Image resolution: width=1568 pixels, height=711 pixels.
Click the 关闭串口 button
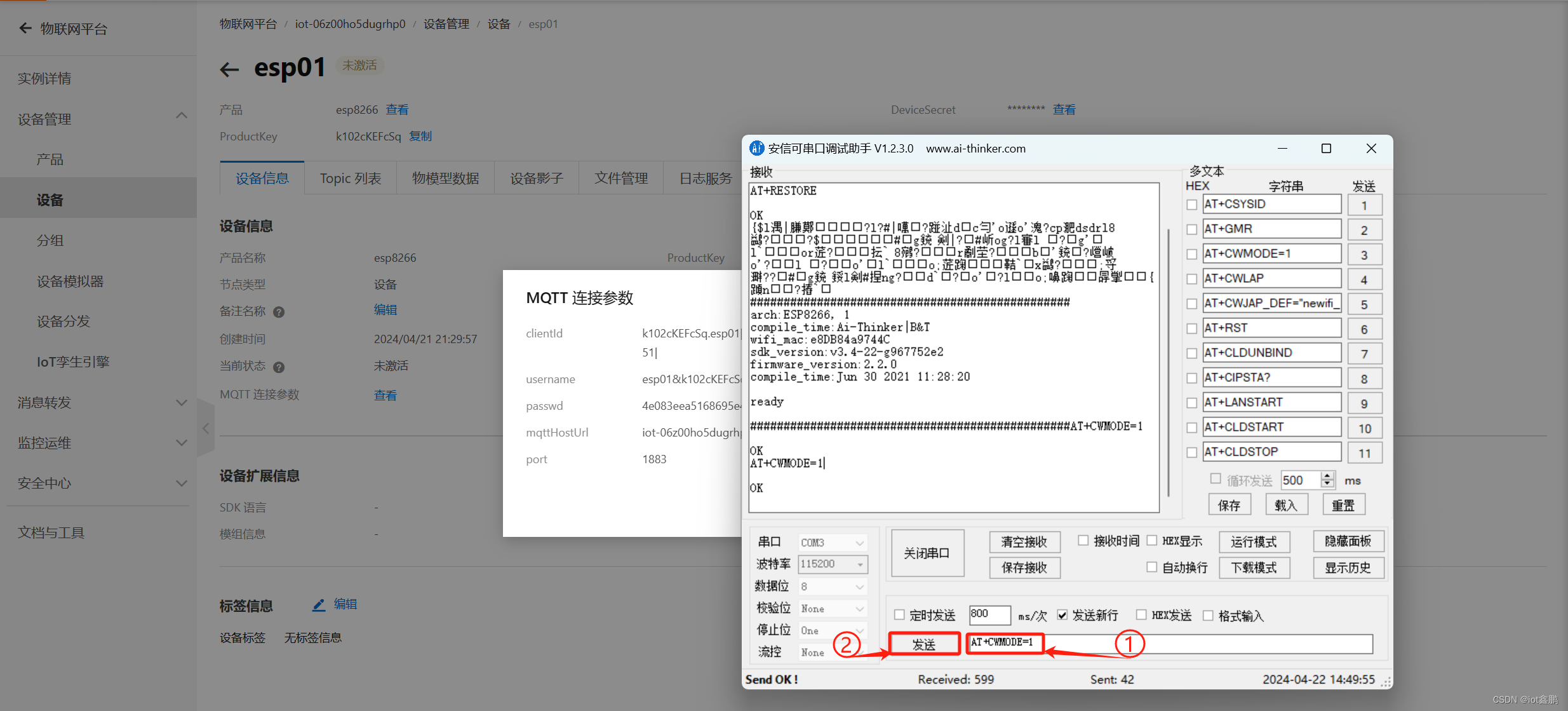[927, 553]
